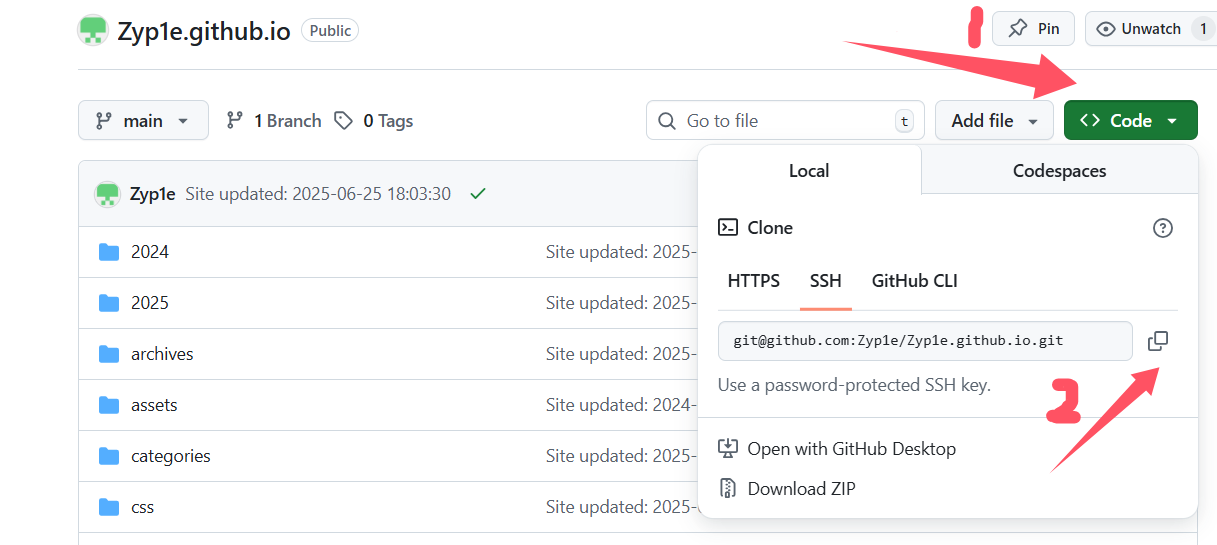The height and width of the screenshot is (545, 1217).
Task: Open the main branch dropdown
Action: [143, 121]
